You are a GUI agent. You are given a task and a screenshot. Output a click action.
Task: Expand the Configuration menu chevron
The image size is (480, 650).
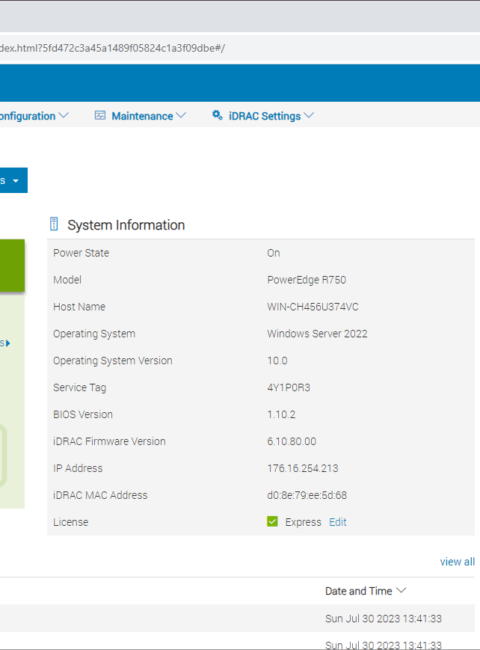point(63,115)
